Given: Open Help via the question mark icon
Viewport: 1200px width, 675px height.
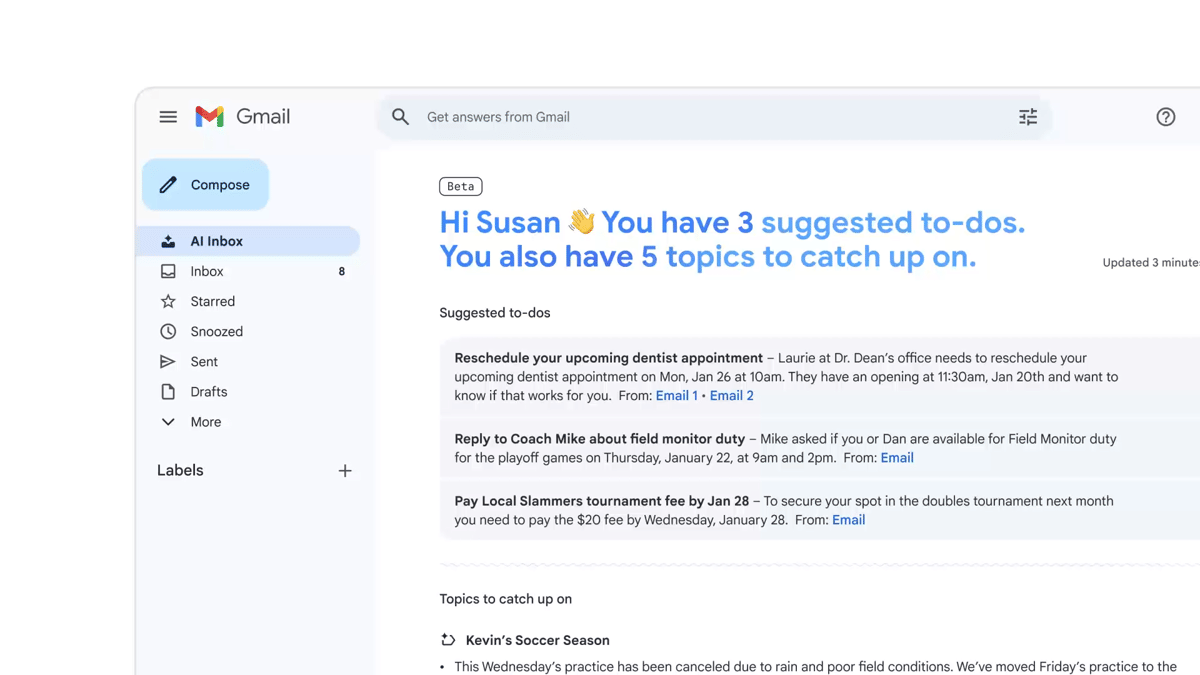Looking at the screenshot, I should (1165, 117).
